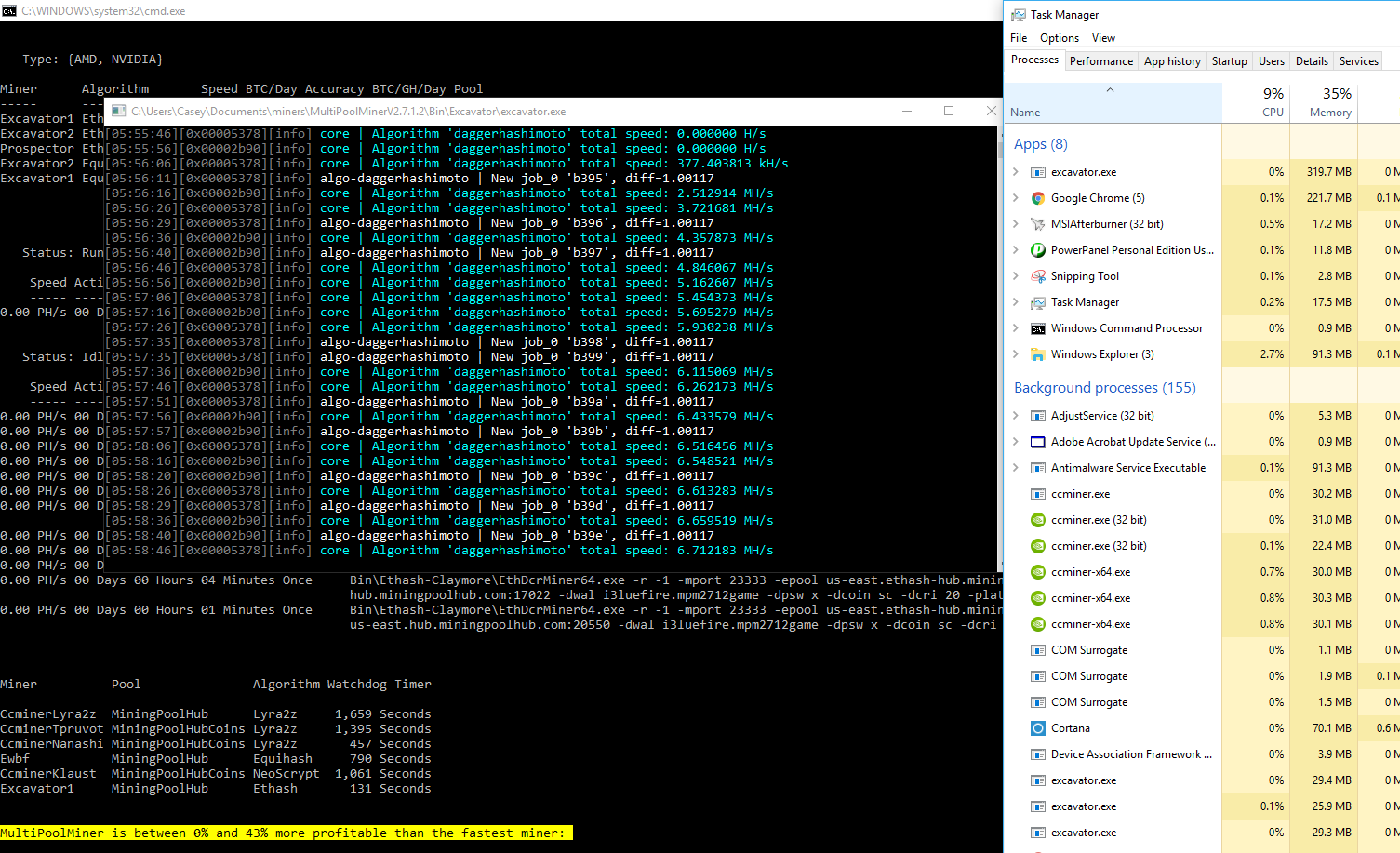Switch to the Services tab

1358,60
